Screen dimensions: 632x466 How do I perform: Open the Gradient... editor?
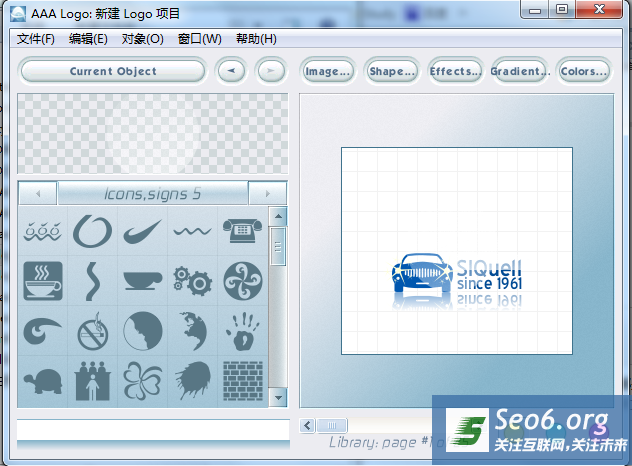tap(520, 71)
